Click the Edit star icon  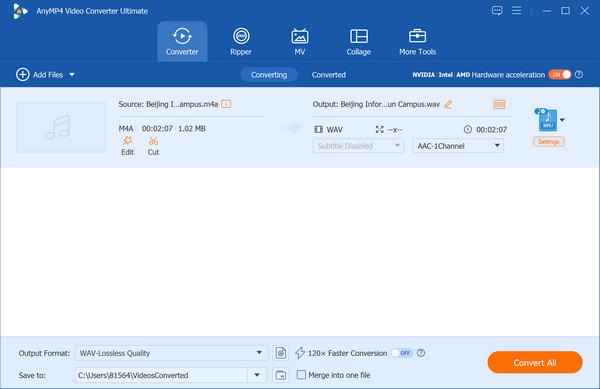point(127,141)
